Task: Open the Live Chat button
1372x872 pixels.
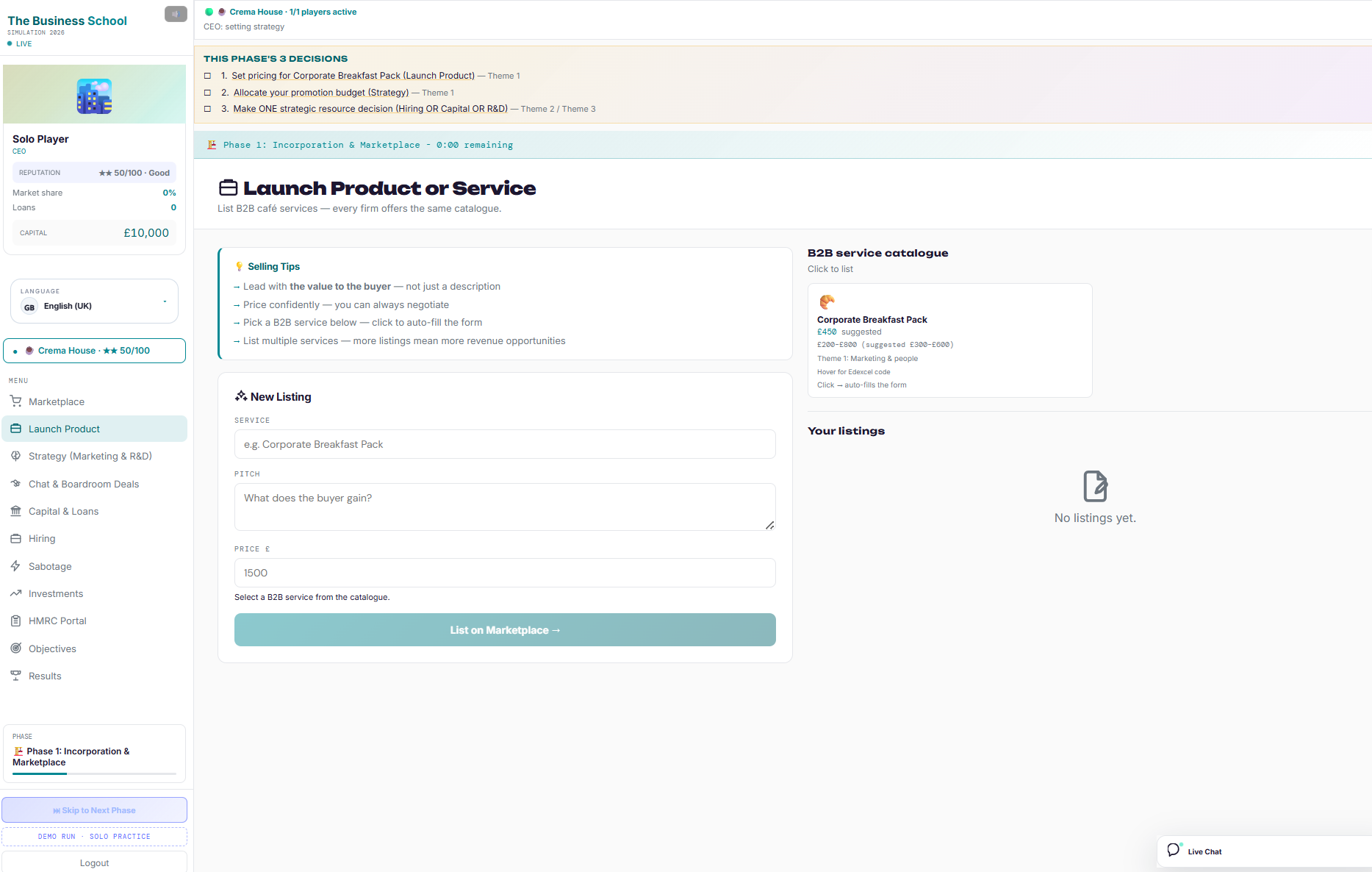Action: [1264, 851]
